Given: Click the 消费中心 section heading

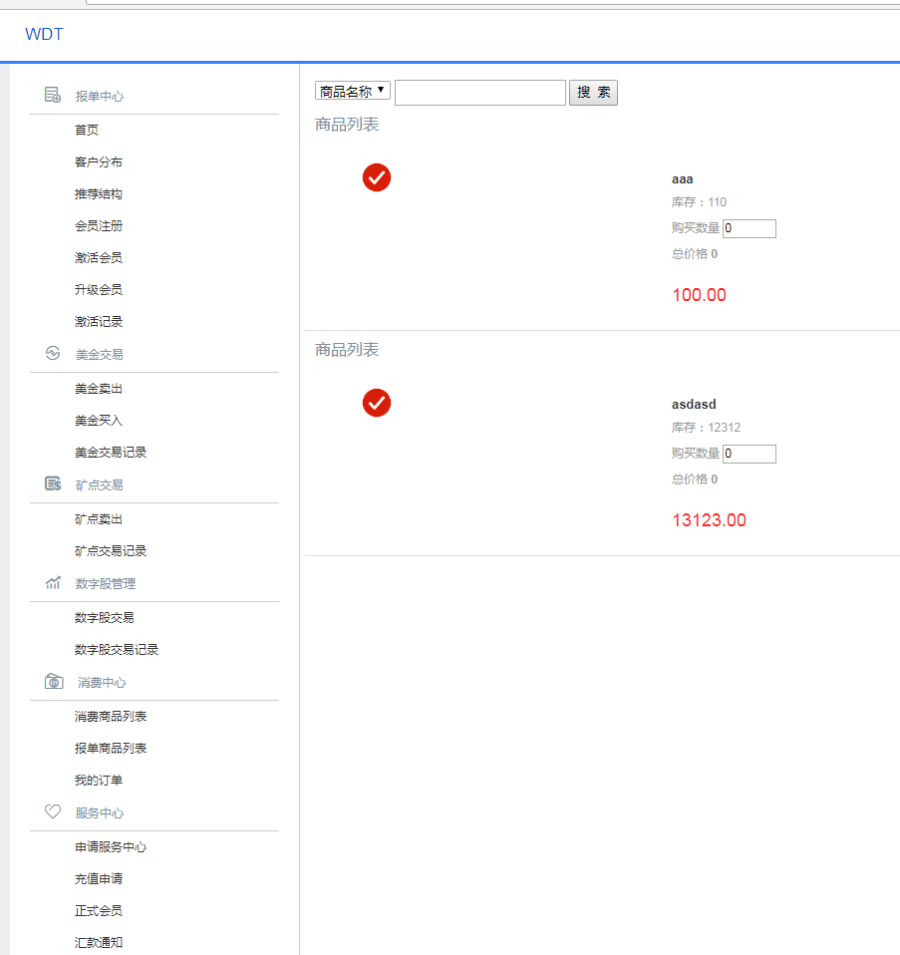Looking at the screenshot, I should click(102, 683).
